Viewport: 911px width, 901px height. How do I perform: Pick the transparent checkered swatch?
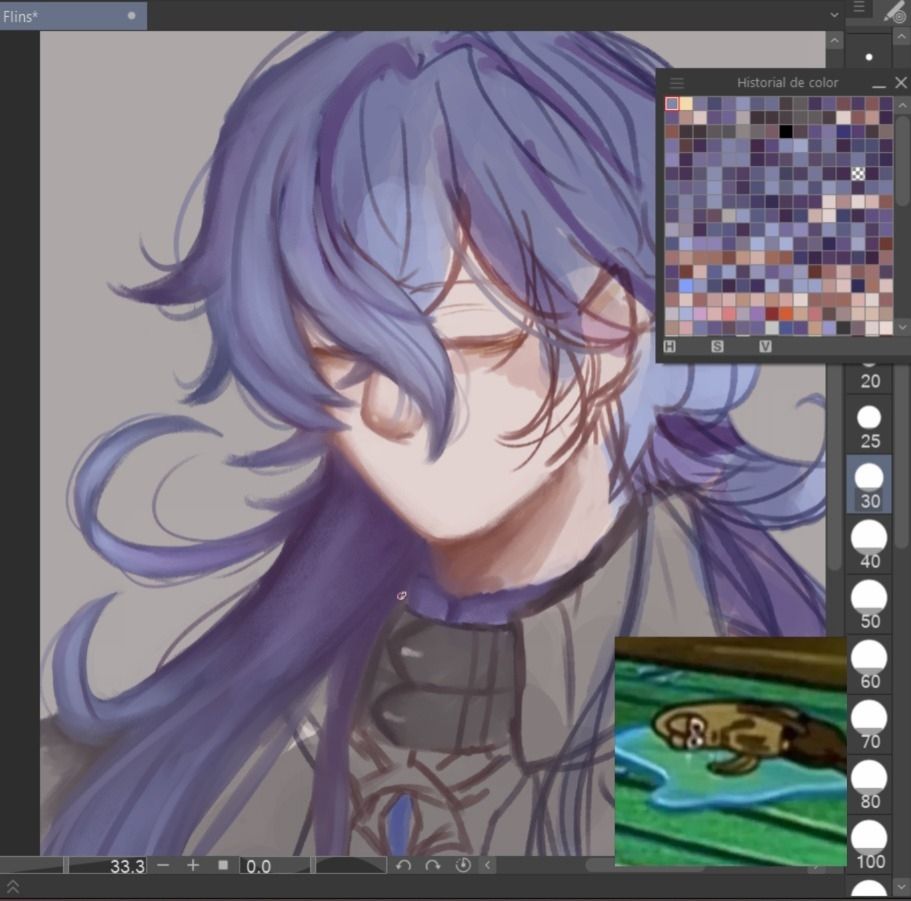click(x=858, y=173)
